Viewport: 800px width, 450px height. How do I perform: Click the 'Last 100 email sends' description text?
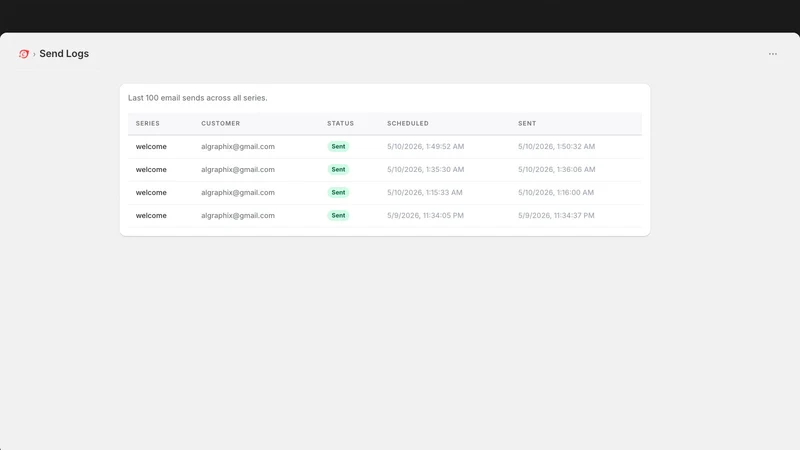click(x=197, y=98)
